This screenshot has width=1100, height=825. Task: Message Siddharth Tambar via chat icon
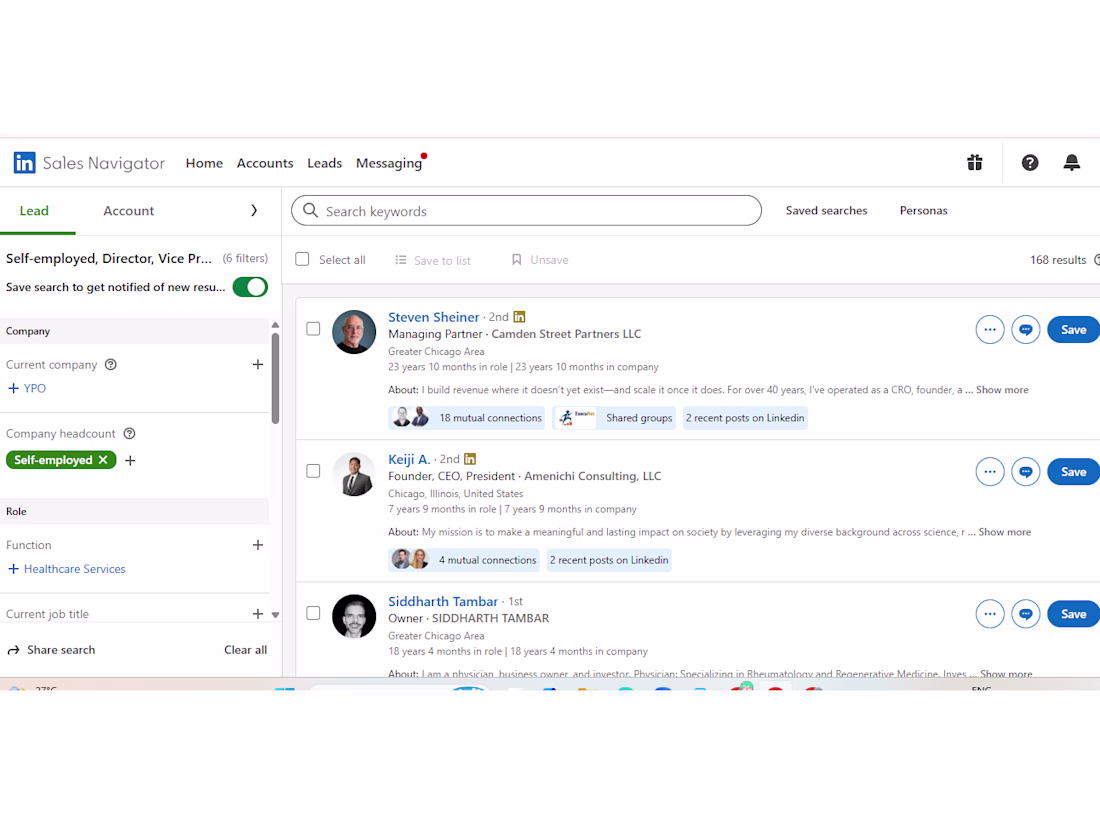point(1025,614)
